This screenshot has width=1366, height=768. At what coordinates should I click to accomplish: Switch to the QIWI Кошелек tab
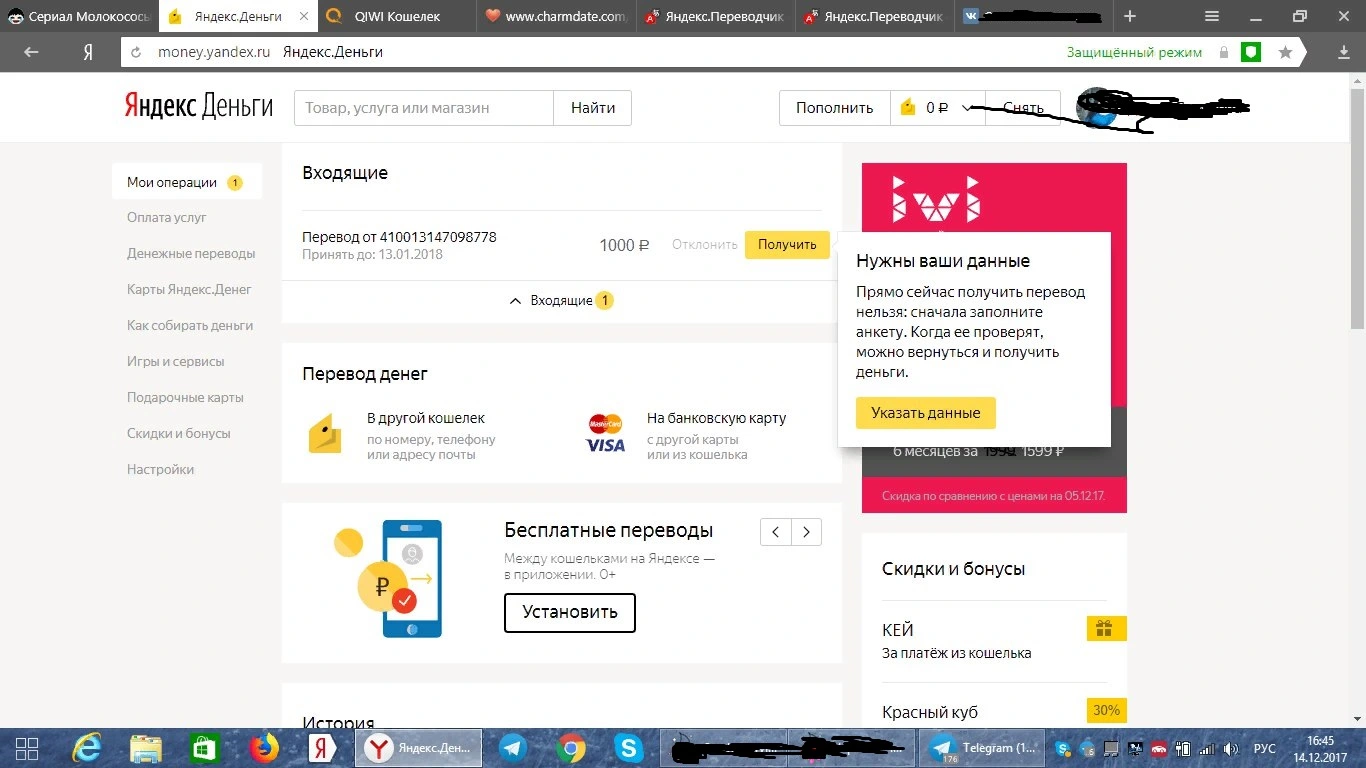point(398,16)
